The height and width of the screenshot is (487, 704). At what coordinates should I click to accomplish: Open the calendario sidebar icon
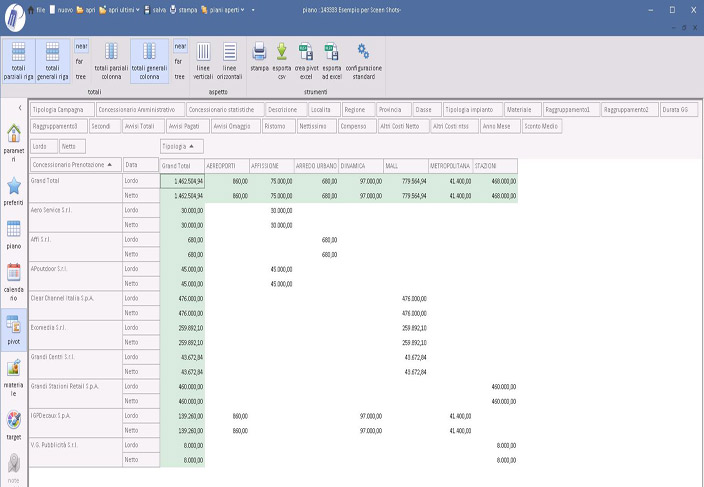point(14,279)
